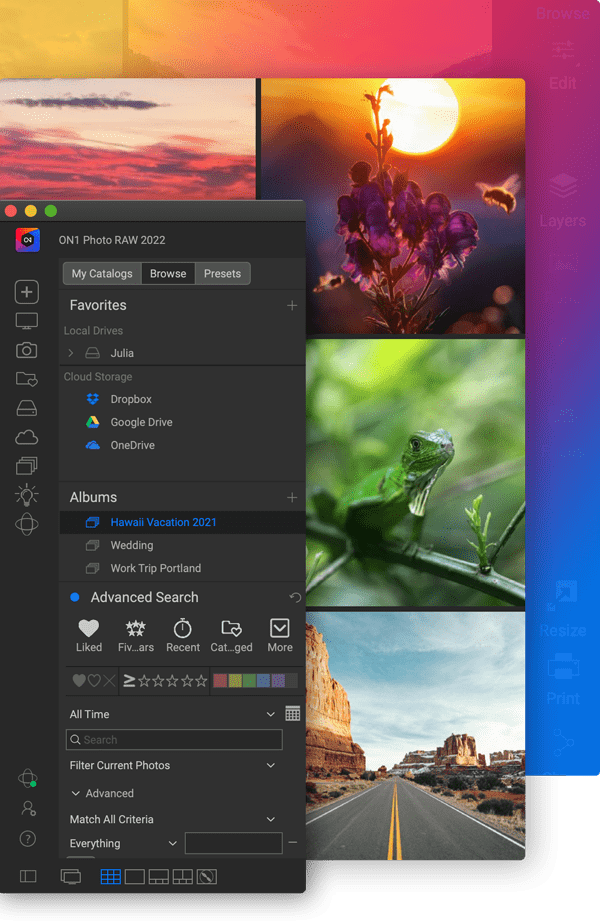Click the criteria value field beside Everything
Viewport: 600px width, 923px height.
[234, 843]
